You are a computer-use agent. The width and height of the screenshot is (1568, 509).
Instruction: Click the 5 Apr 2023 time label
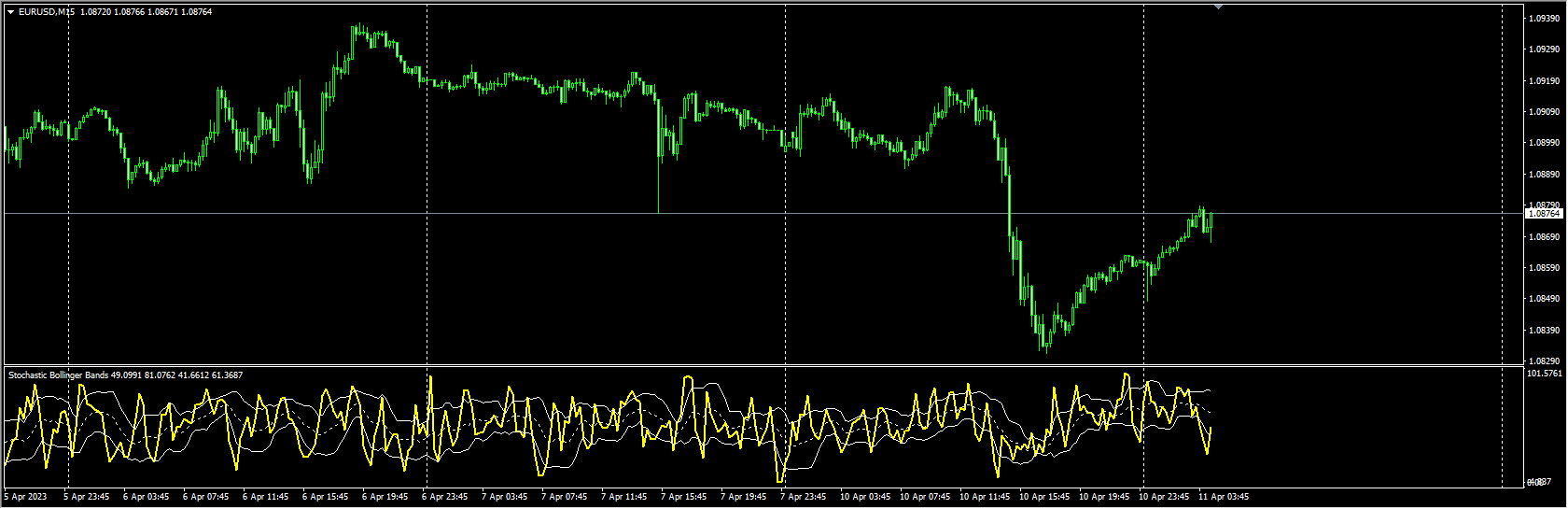pos(25,497)
